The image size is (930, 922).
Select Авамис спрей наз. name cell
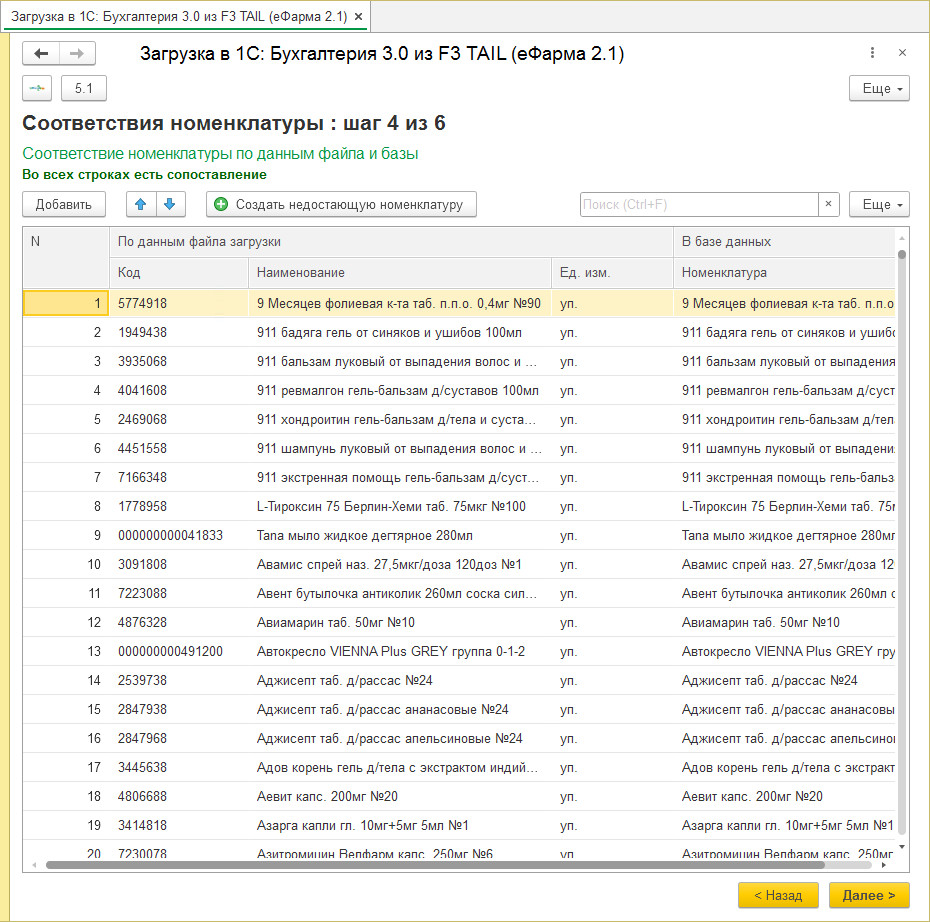click(400, 565)
